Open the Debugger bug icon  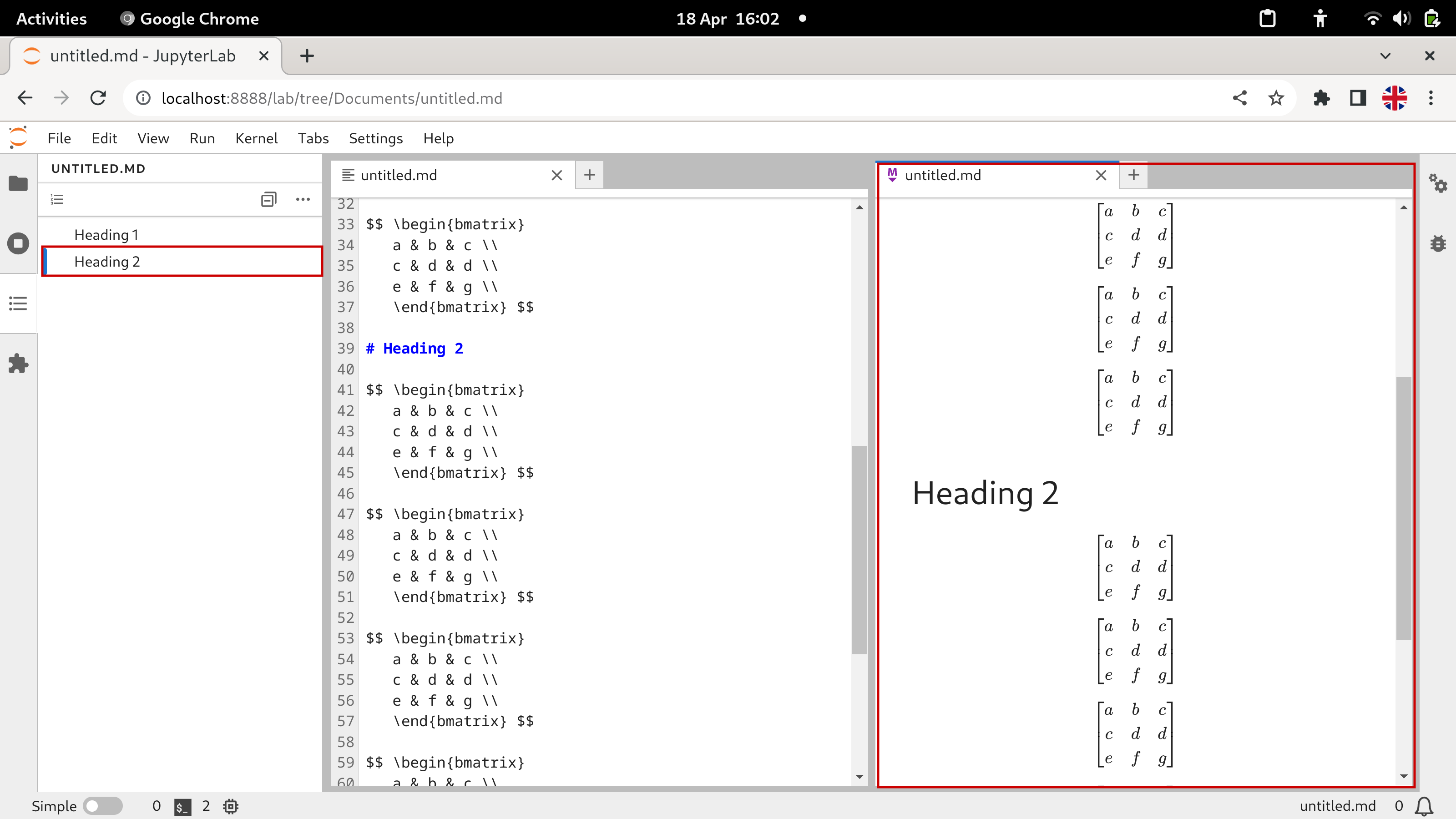(x=1437, y=243)
